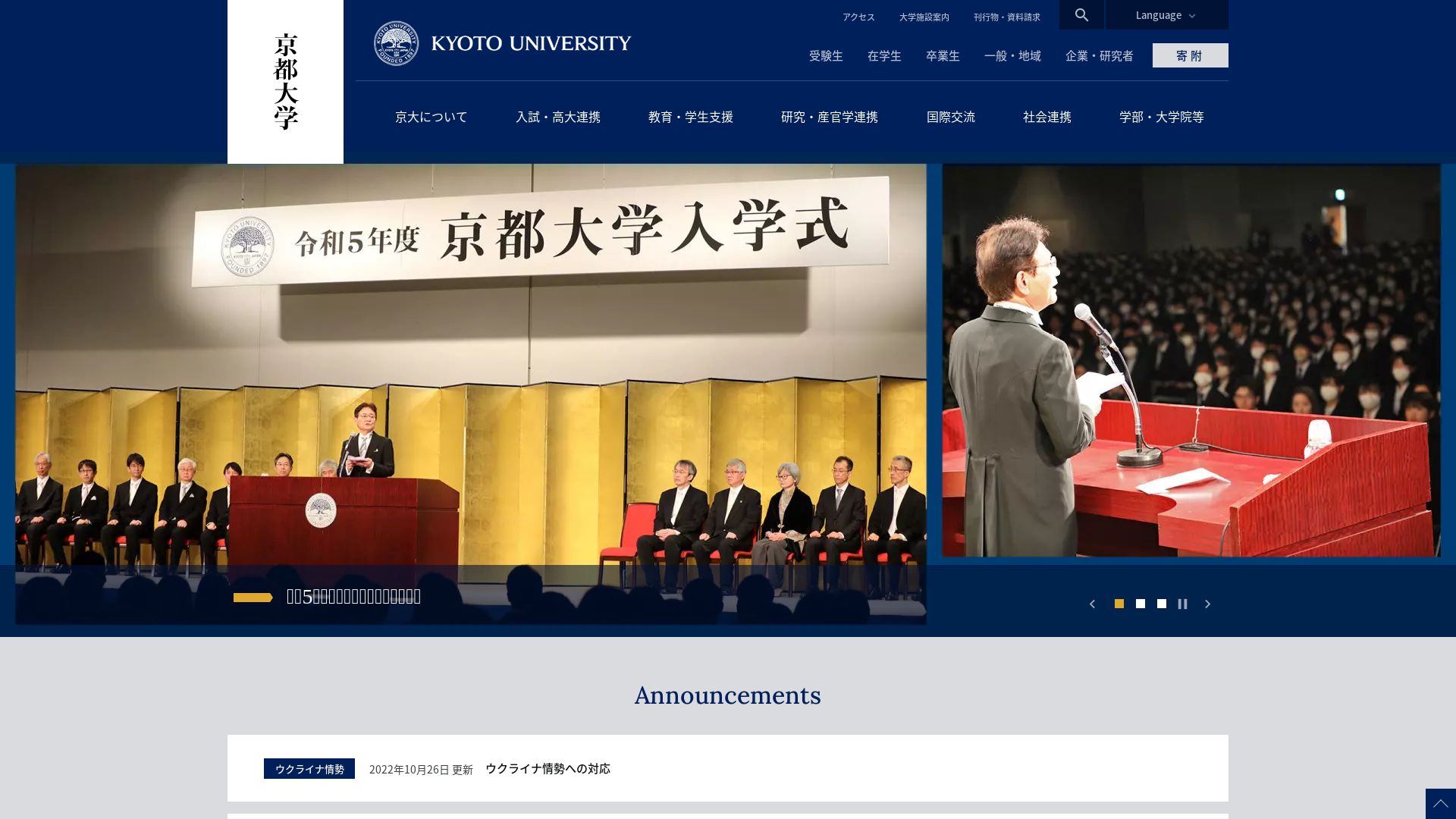Viewport: 1456px width, 819px height.
Task: Open the 大学施設案内 link
Action: point(924,17)
